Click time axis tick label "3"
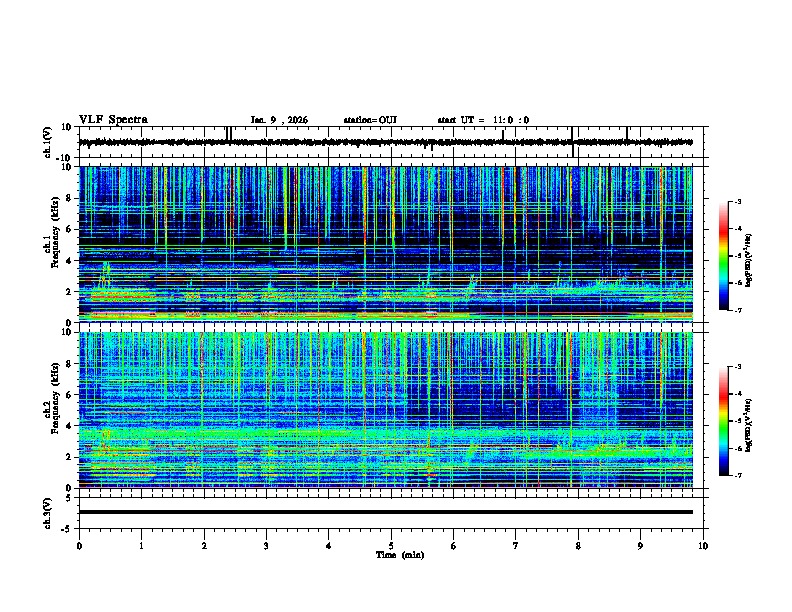Viewport: 792px width, 612px height. click(266, 546)
